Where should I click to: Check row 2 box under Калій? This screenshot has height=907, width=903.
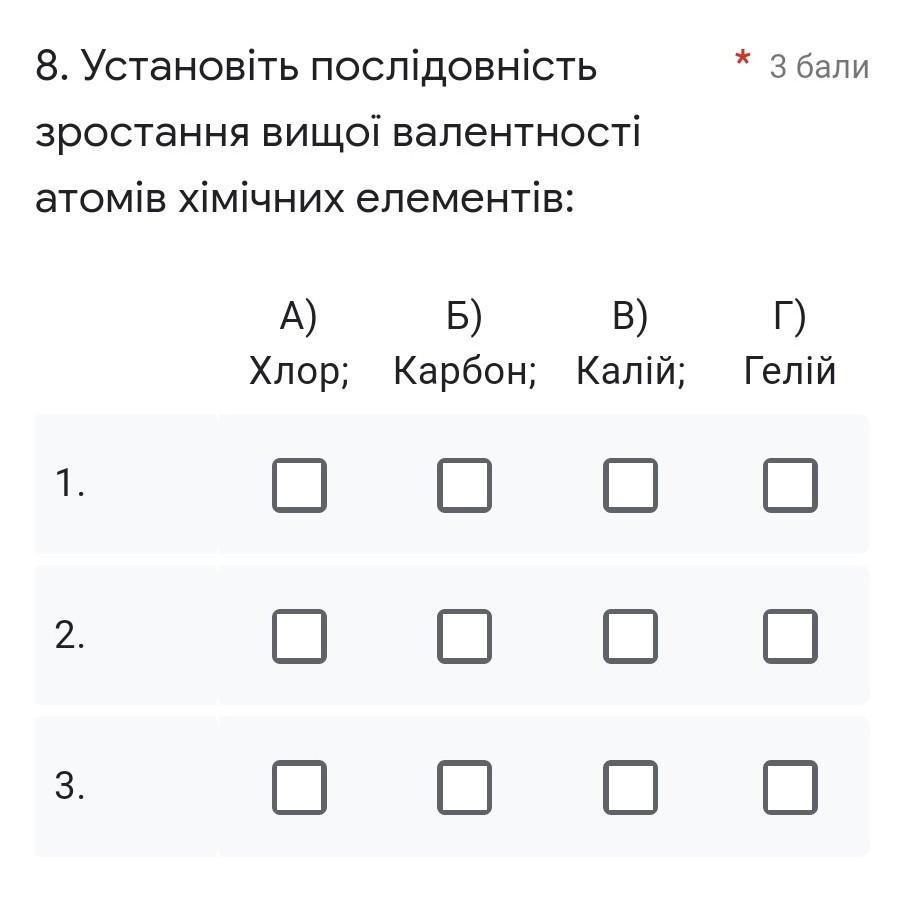point(630,636)
